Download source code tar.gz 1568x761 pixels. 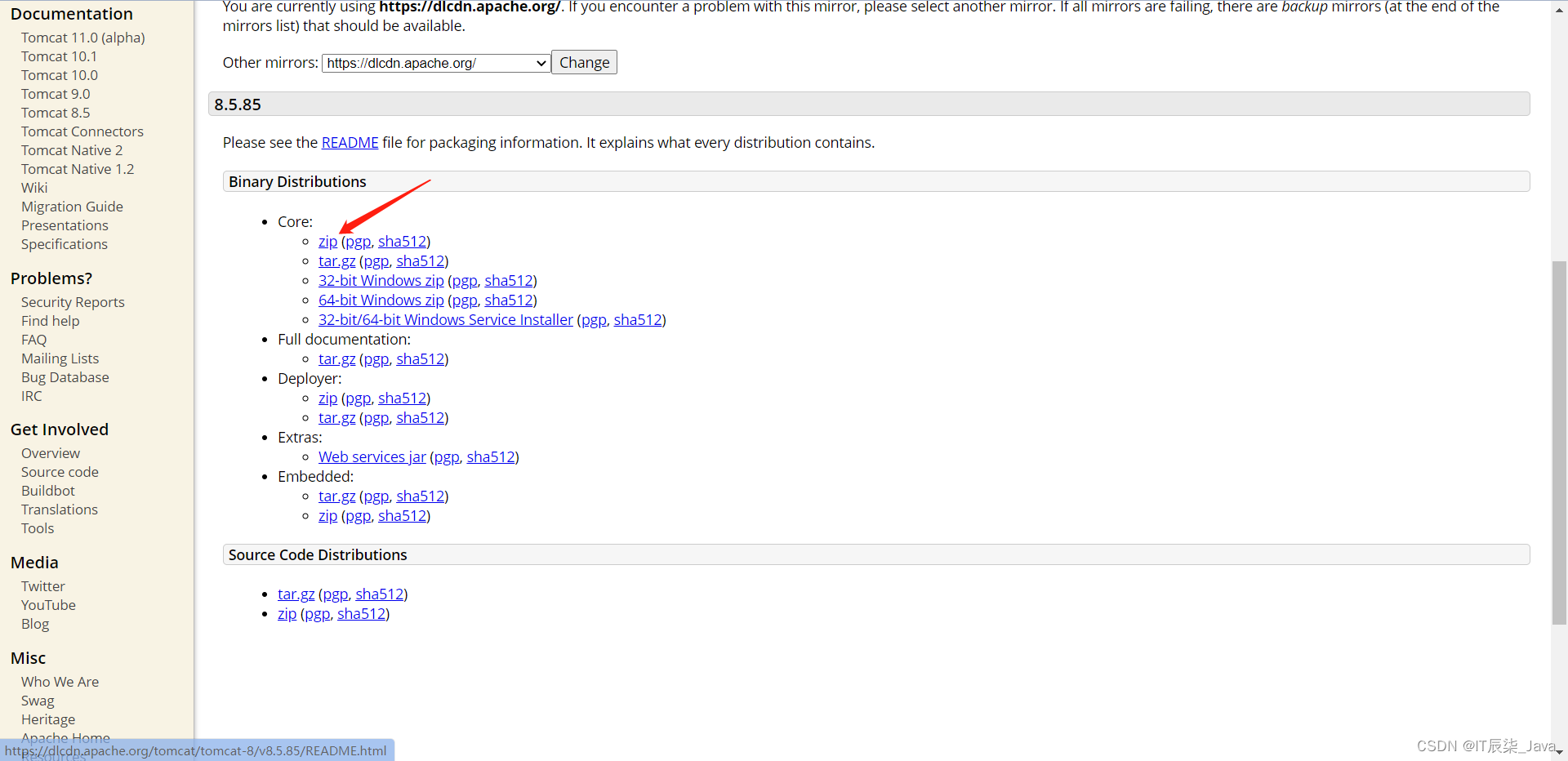296,594
